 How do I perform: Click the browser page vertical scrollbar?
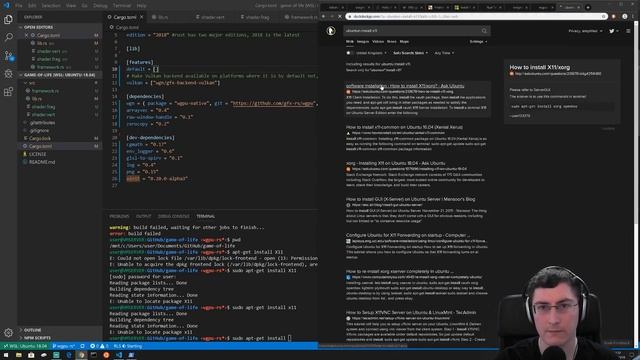(636, 122)
